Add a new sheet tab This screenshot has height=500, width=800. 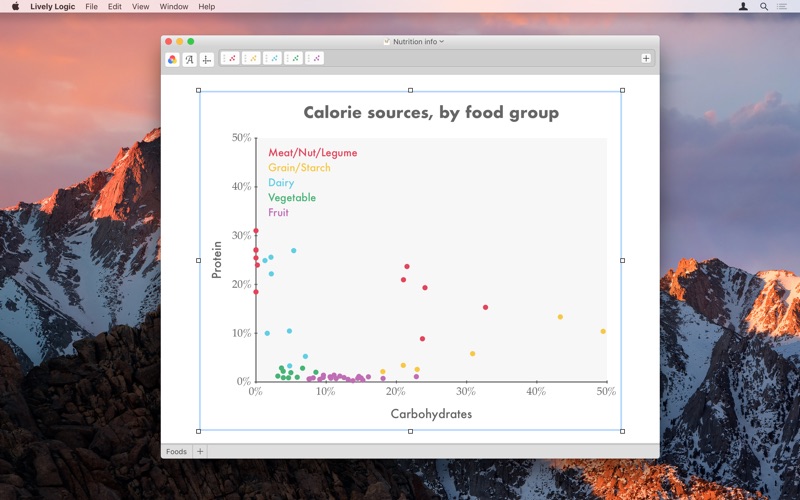200,451
